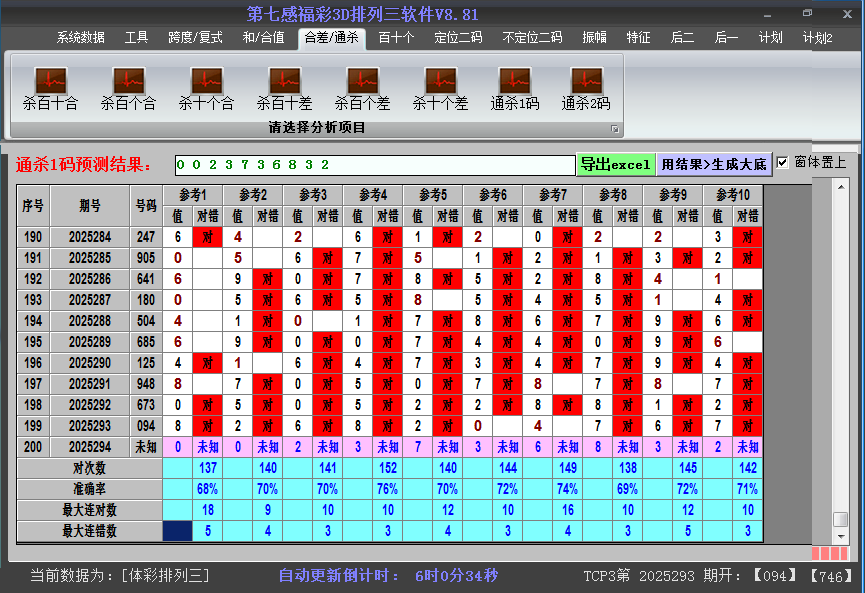The height and width of the screenshot is (593, 865).
Task: Open the 定位二码 tab
Action: 458,38
